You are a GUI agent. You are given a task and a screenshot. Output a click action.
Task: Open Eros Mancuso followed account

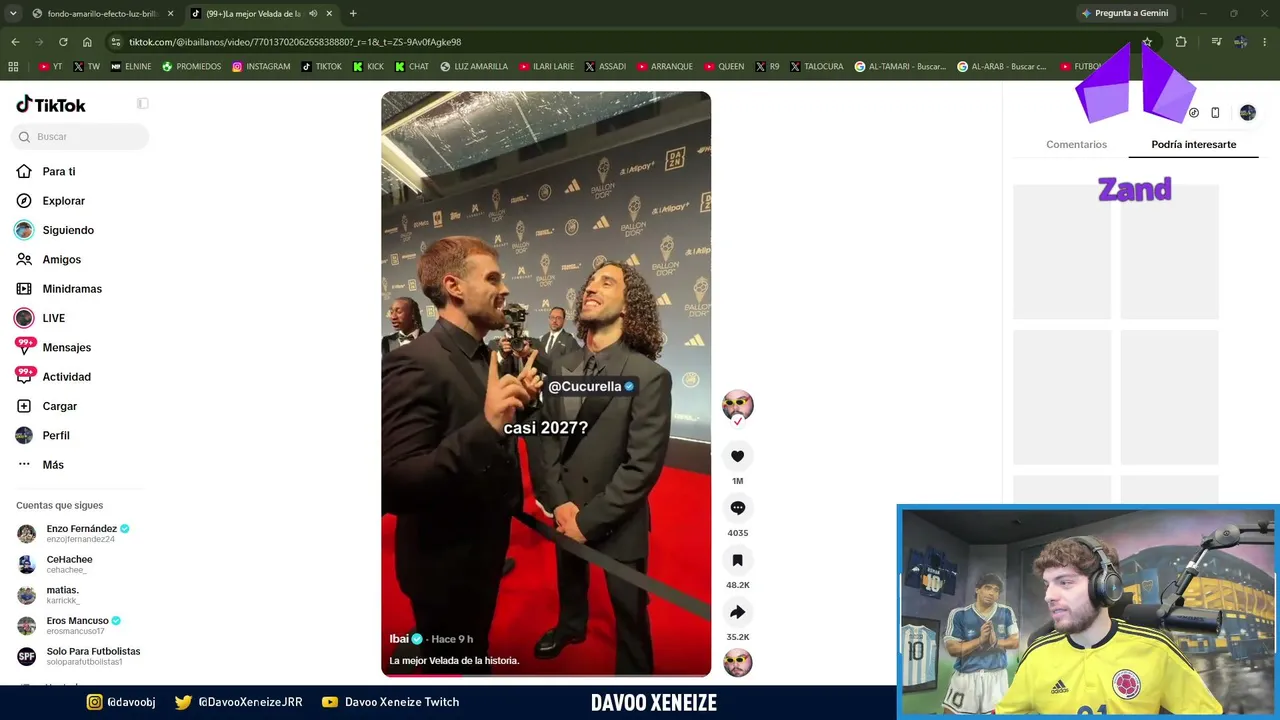[80, 625]
